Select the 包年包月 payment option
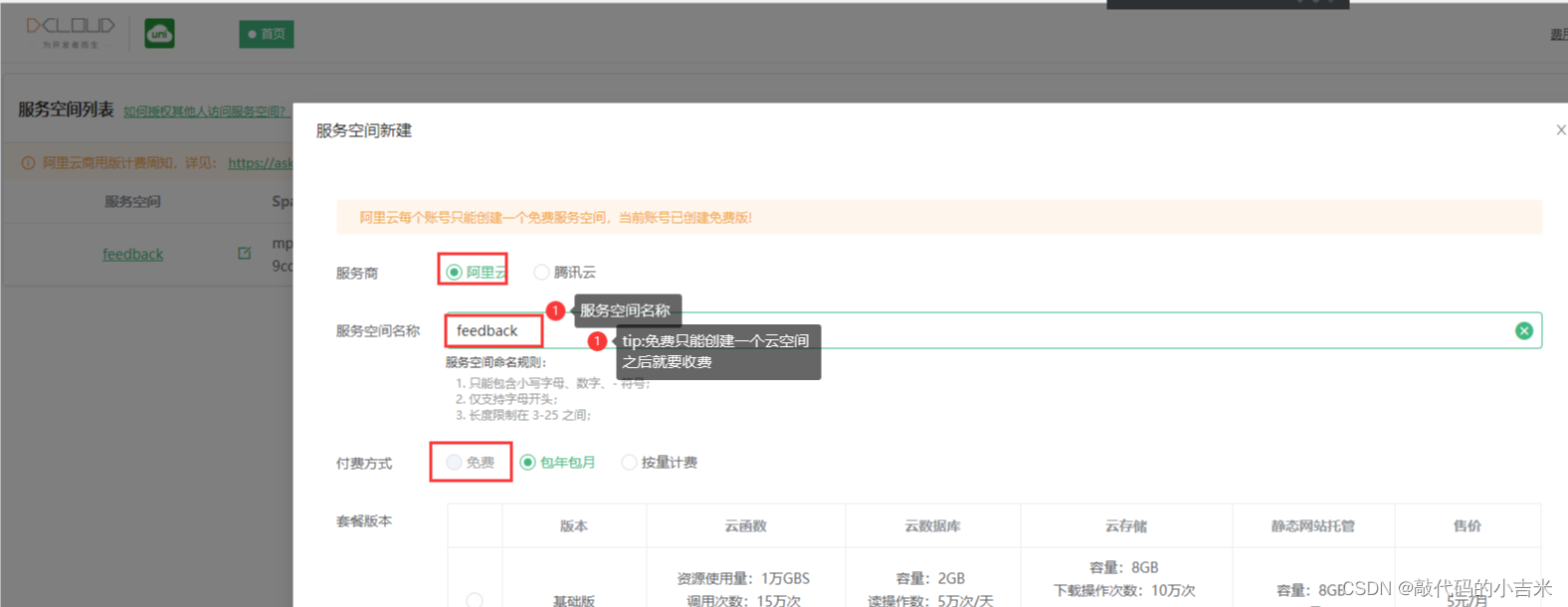Image resolution: width=1568 pixels, height=607 pixels. pos(527,462)
